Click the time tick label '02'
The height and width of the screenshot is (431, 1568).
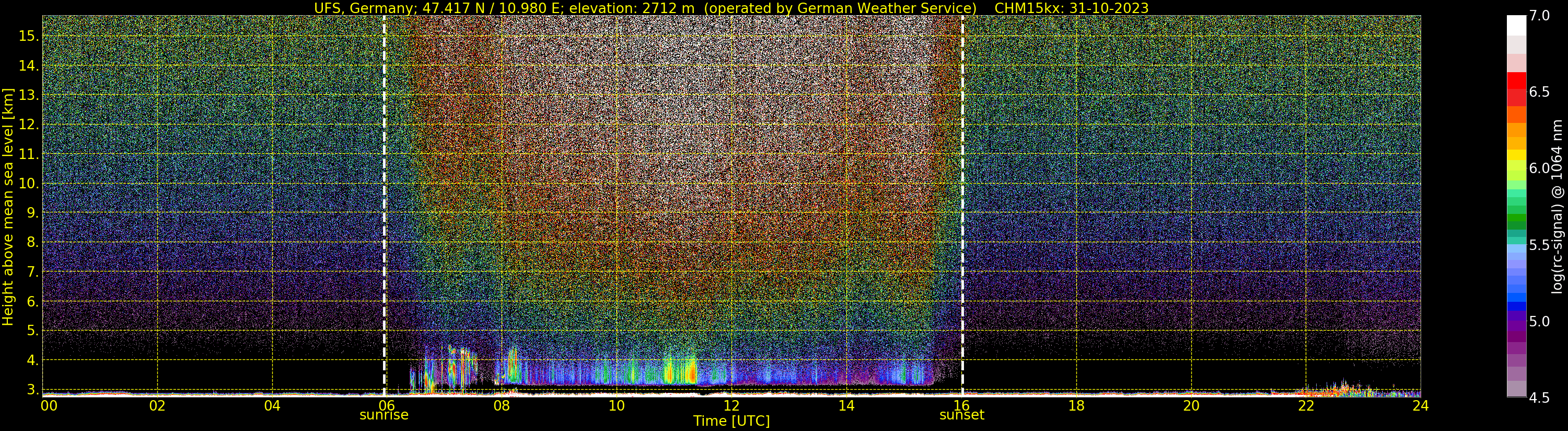click(157, 405)
